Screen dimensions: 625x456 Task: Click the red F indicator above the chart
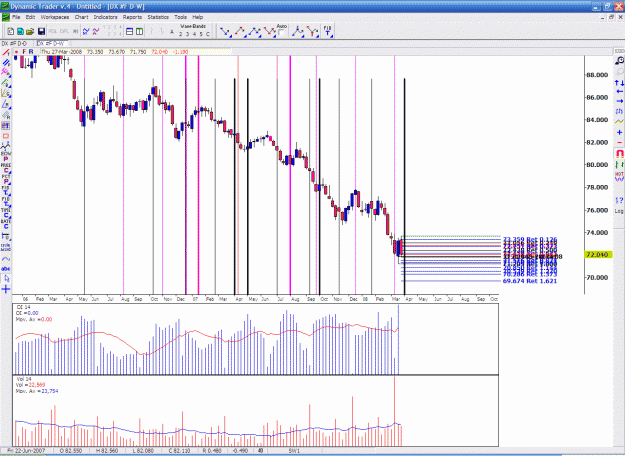24,52
